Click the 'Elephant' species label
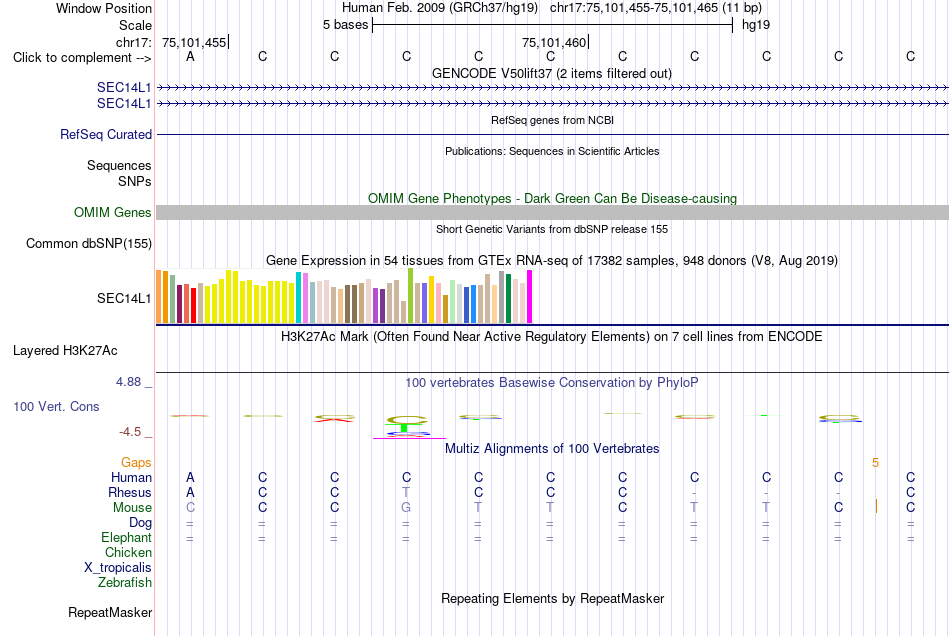 127,537
